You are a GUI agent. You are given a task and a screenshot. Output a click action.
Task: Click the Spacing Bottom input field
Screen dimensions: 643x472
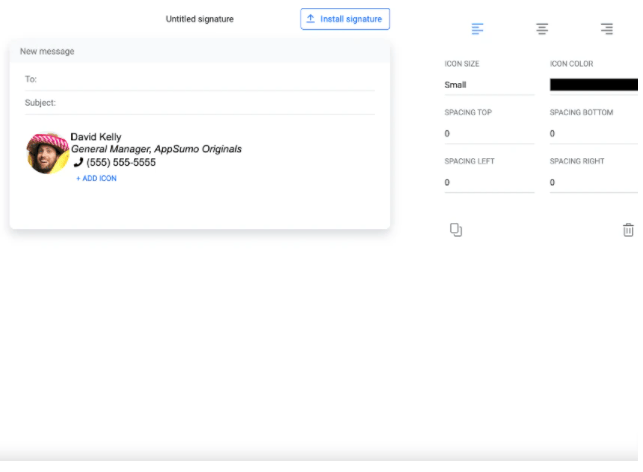(x=594, y=134)
